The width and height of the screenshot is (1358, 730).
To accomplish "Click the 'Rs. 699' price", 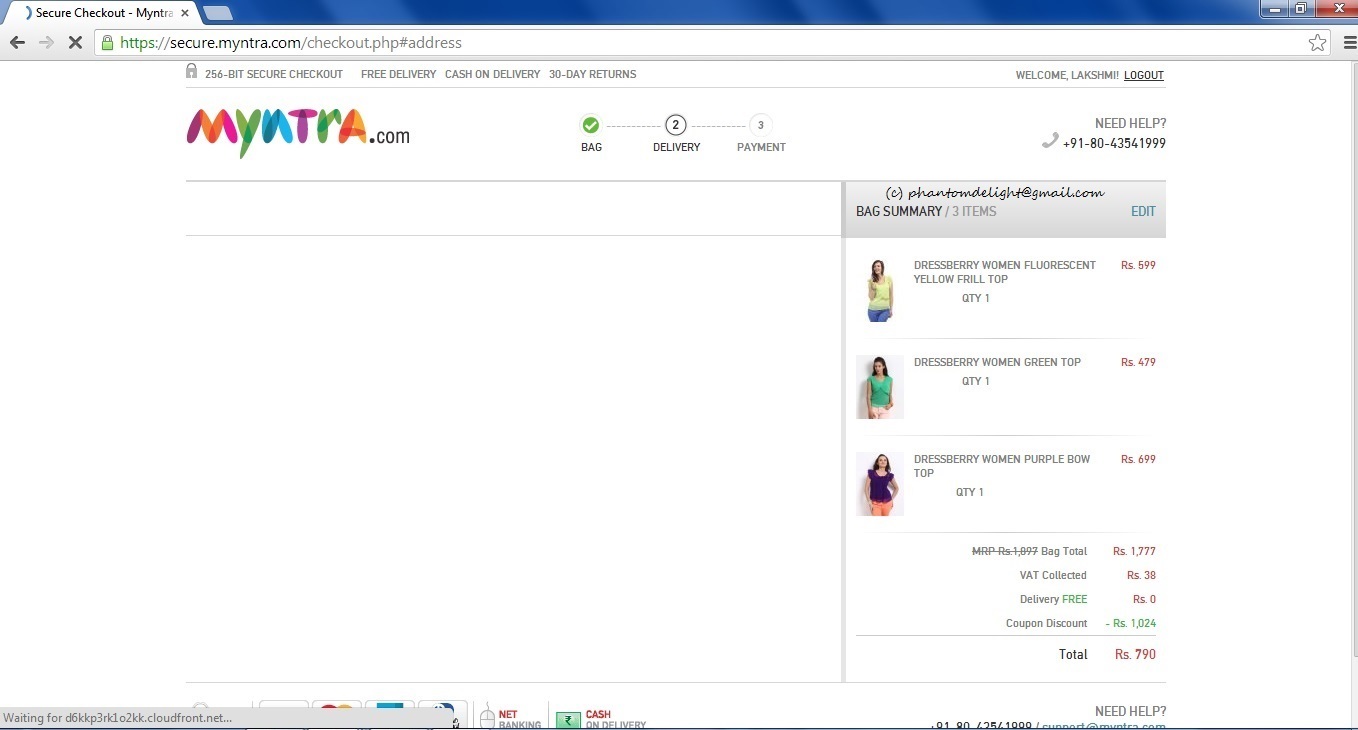I will coord(1138,459).
